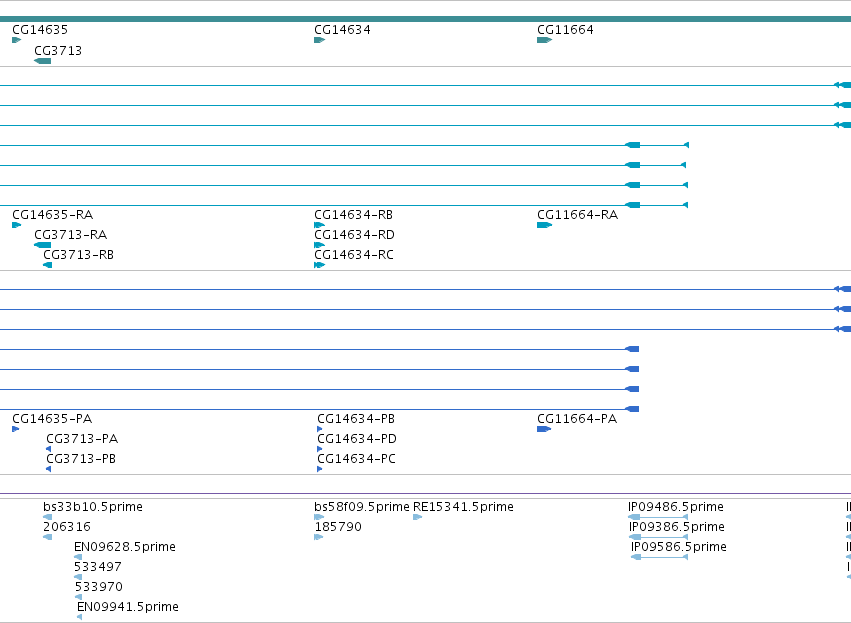Click the CG3713 gene label
This screenshot has width=851, height=623.
point(58,51)
